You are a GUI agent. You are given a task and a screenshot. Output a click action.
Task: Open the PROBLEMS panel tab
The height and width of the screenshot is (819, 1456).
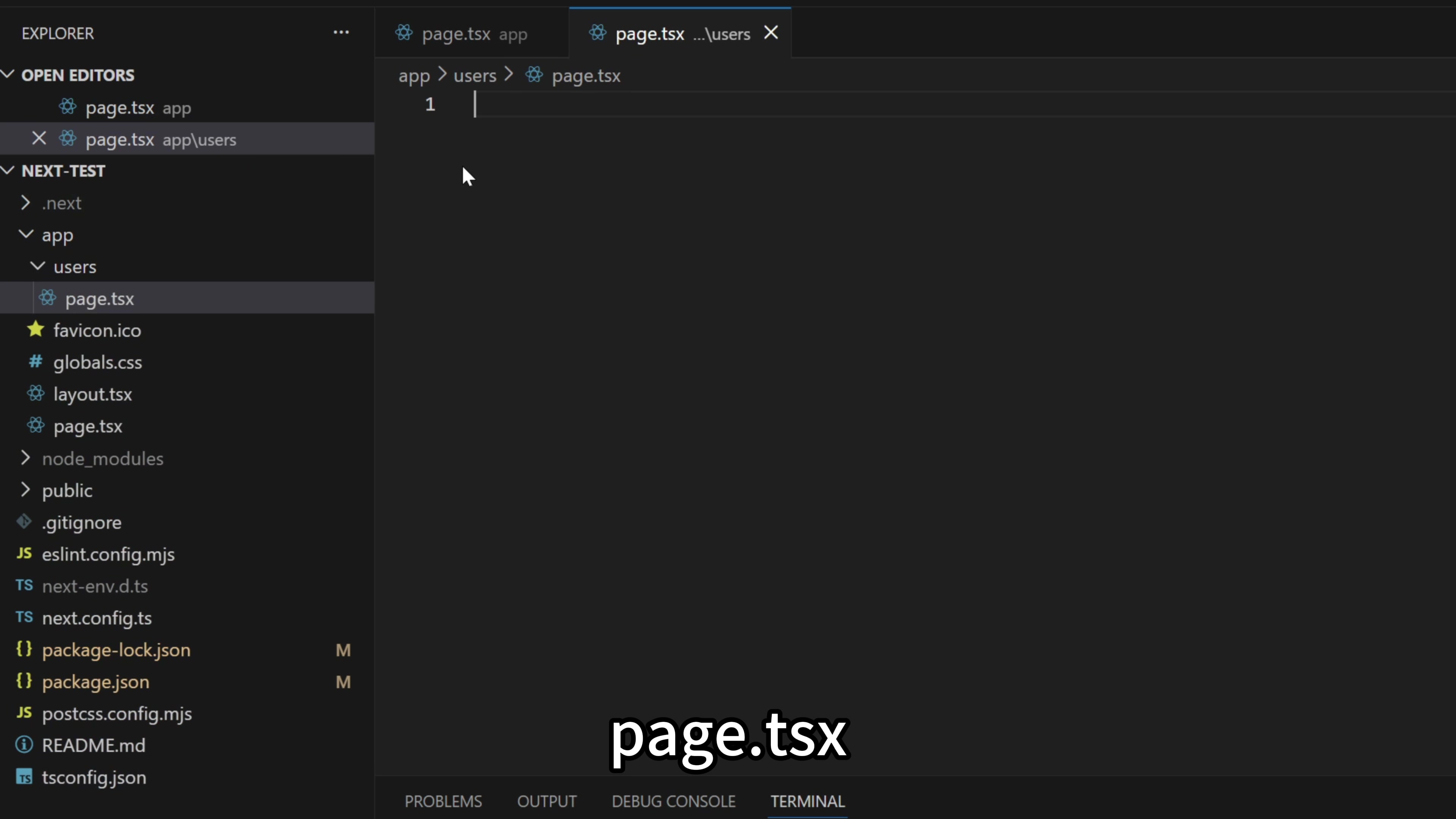(x=443, y=801)
